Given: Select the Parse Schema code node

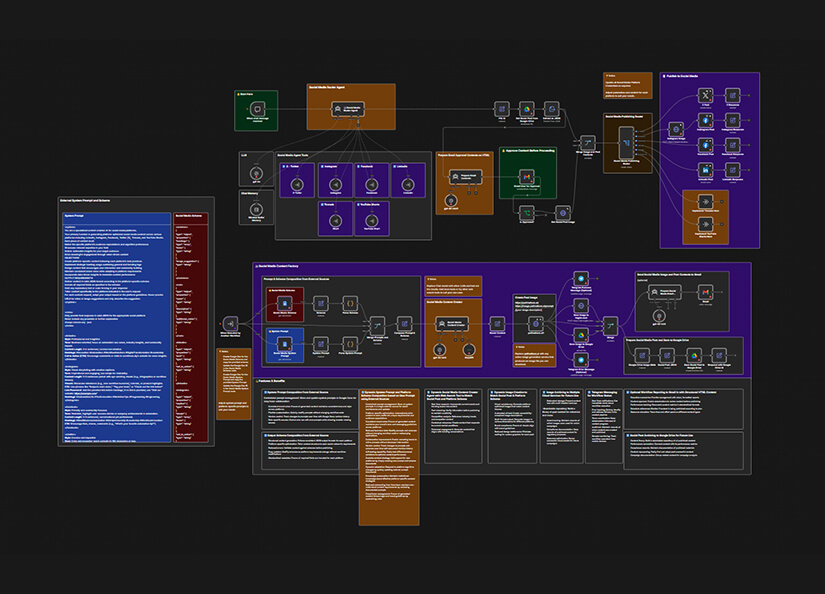Looking at the screenshot, I should pos(350,303).
